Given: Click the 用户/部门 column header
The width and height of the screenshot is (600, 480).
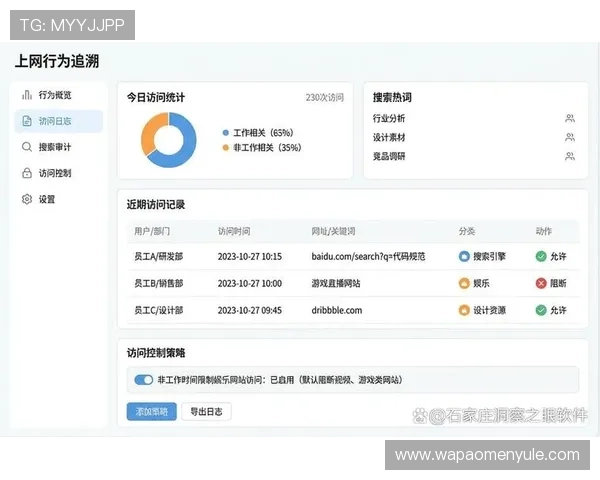Looking at the screenshot, I should click(152, 231).
